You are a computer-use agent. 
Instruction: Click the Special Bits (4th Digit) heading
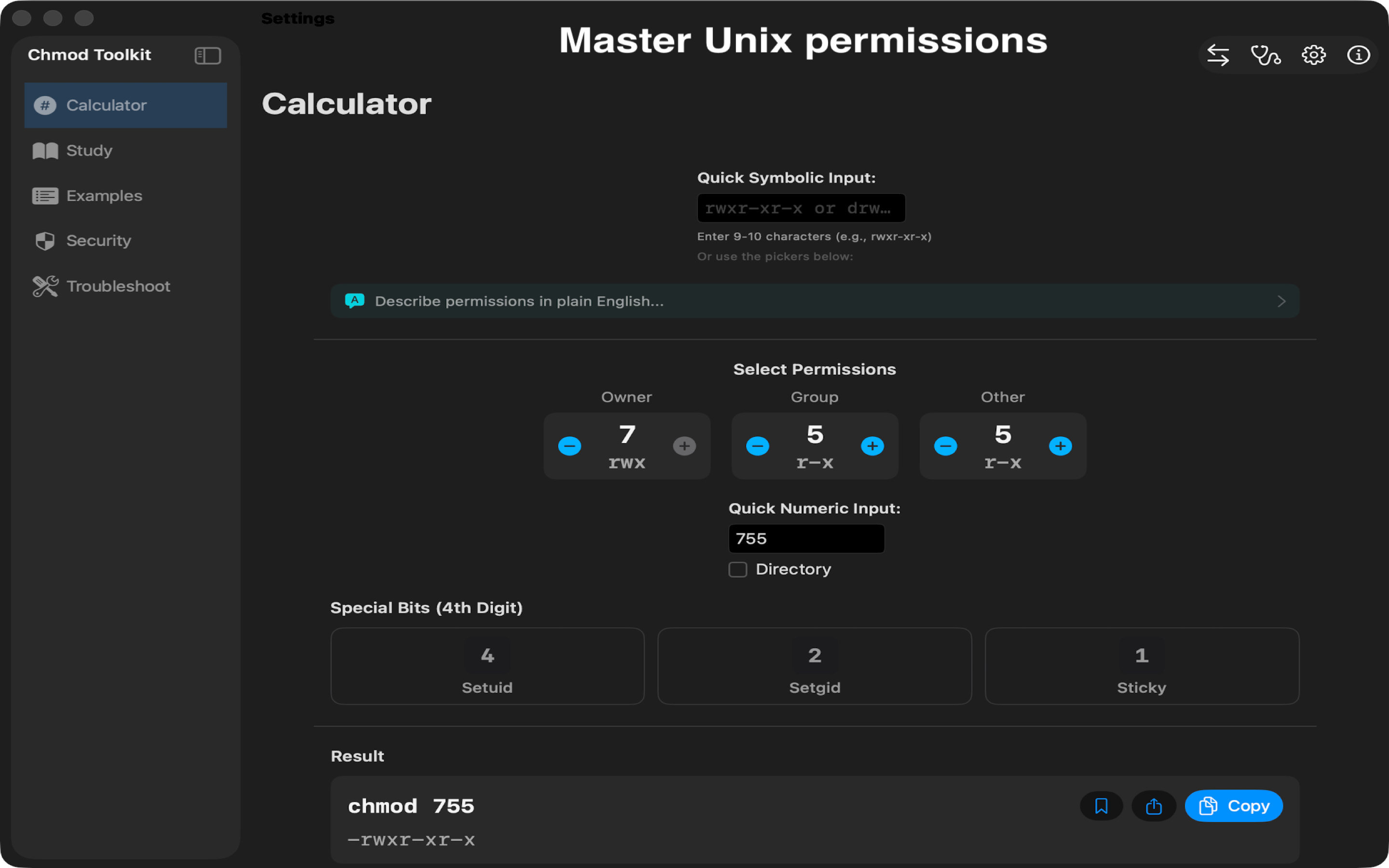click(426, 608)
